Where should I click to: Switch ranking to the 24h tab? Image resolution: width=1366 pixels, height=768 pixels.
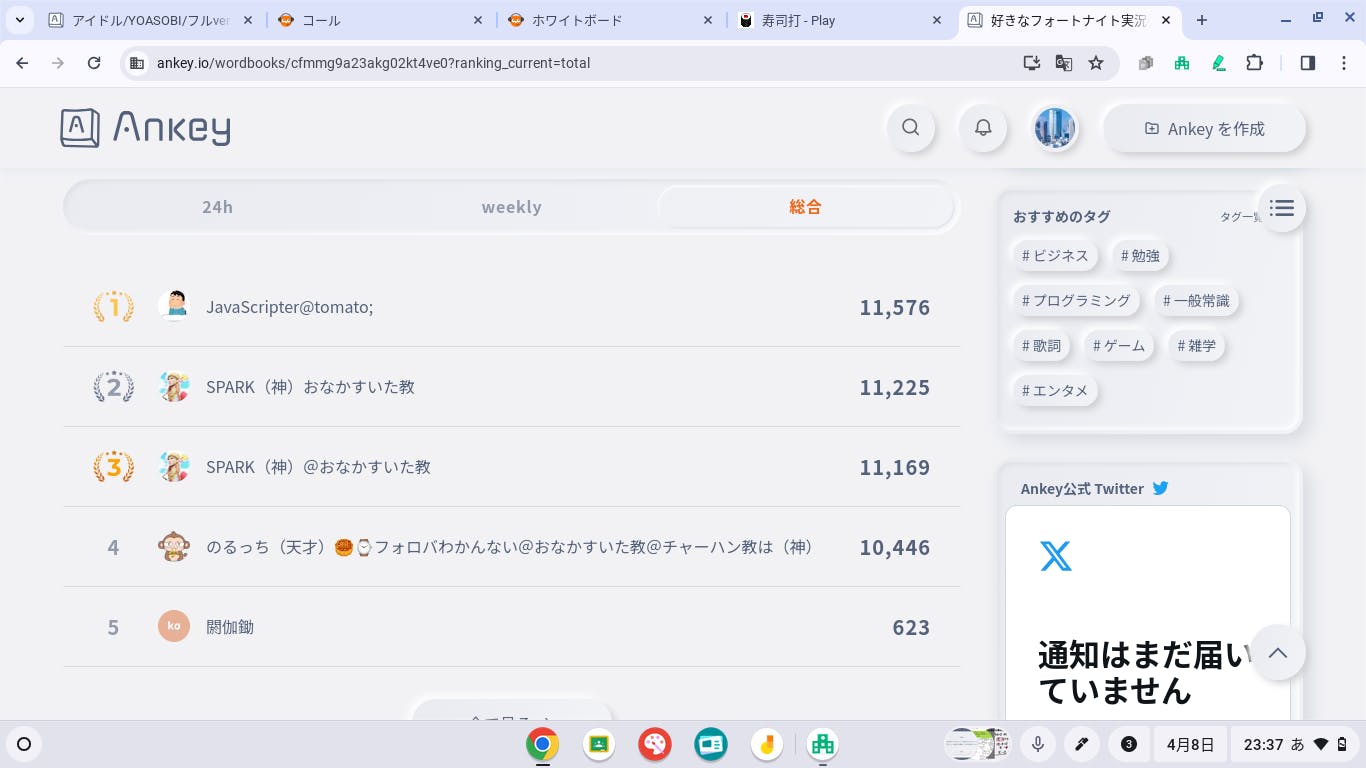click(217, 207)
